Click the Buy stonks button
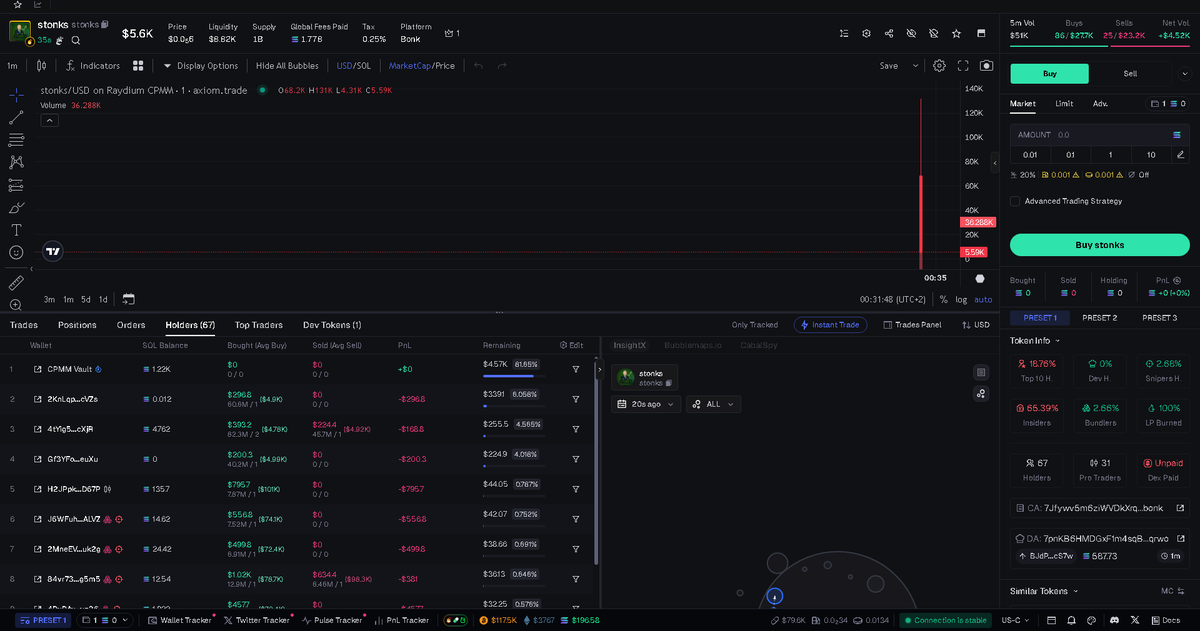The image size is (1200, 631). 1099,245
